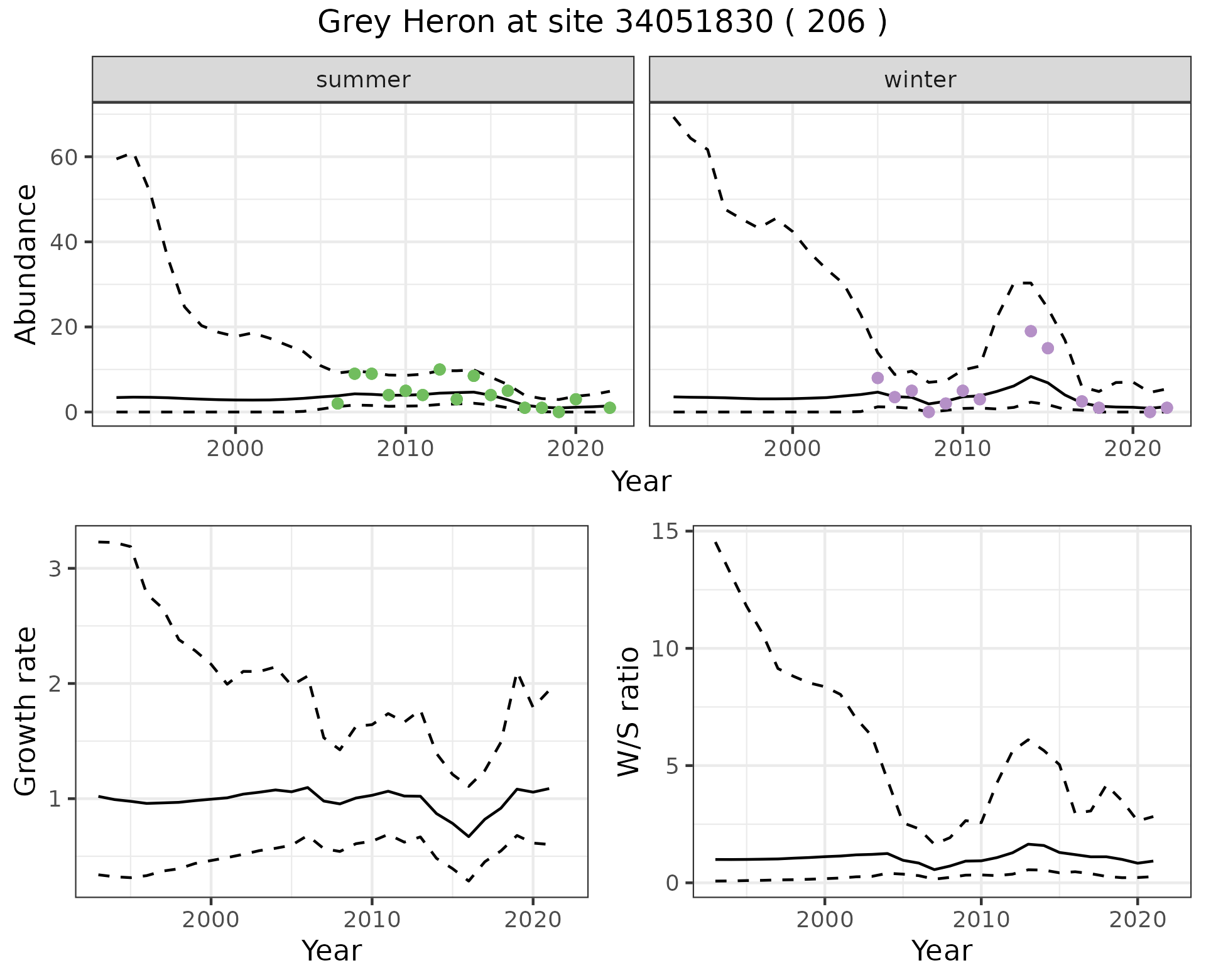Click the highest purple winter data point
This screenshot has height=980, width=1206.
pos(1031,331)
